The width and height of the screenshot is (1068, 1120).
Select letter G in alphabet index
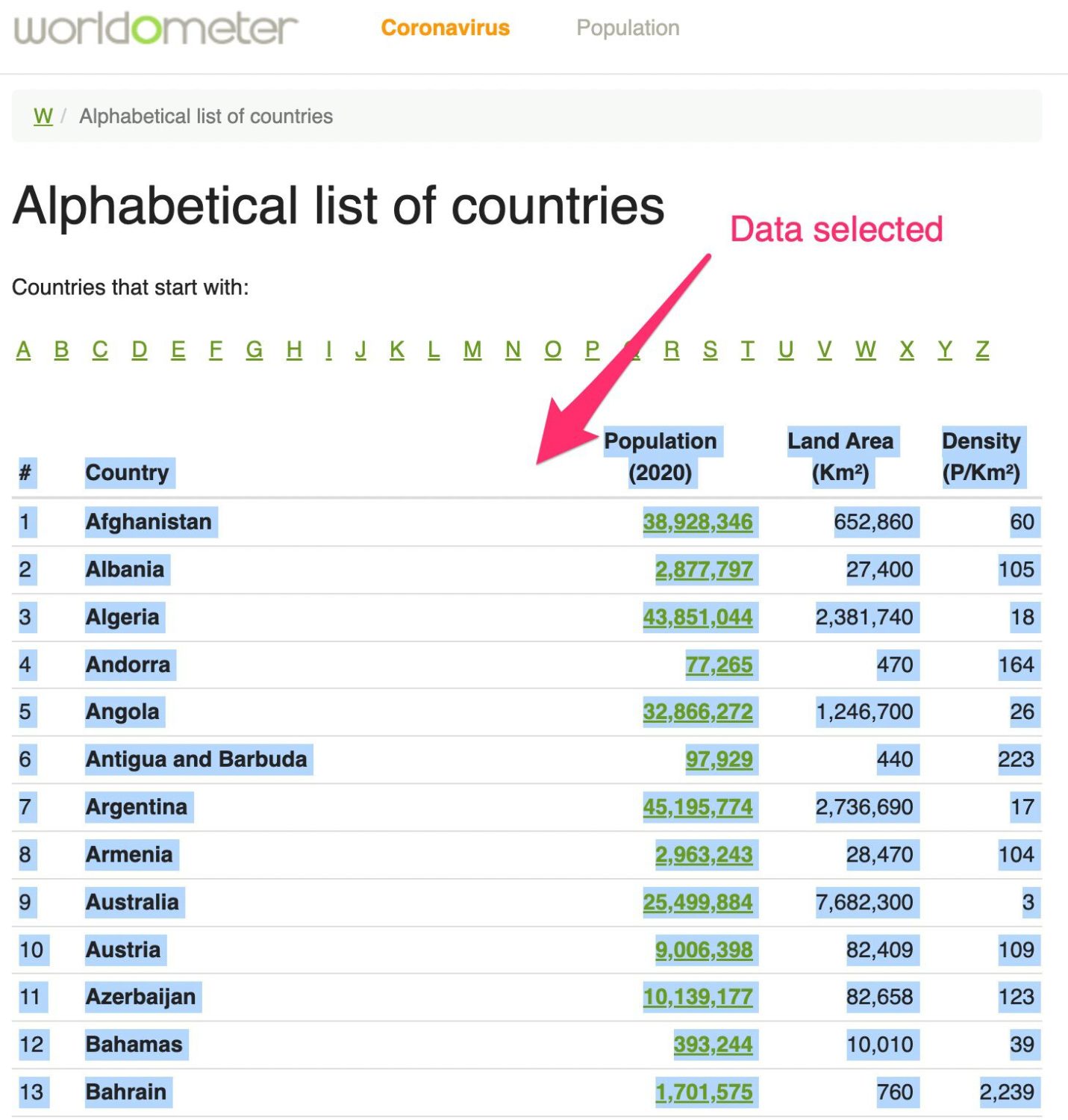click(254, 349)
